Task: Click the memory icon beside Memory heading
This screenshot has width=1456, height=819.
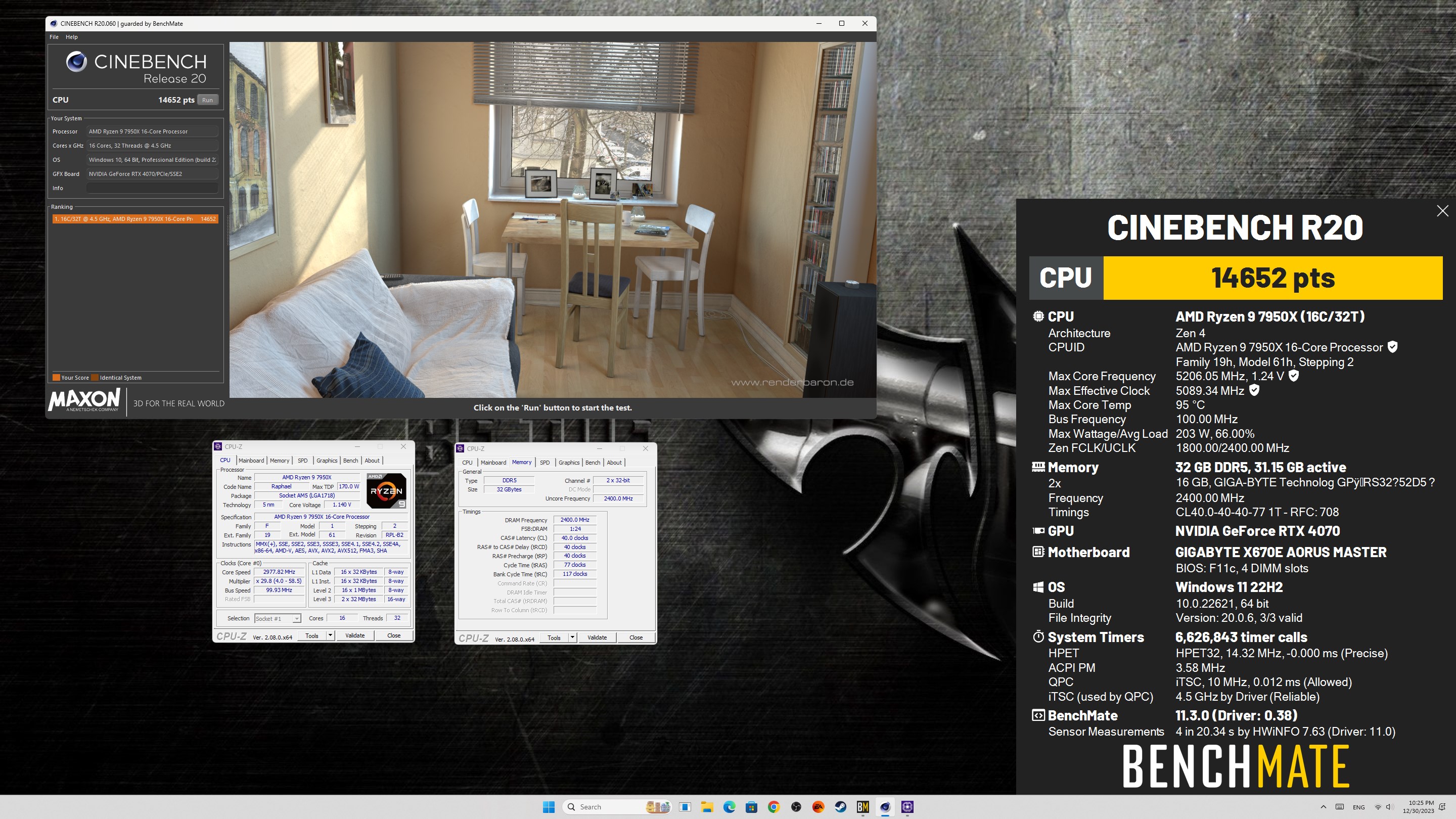Action: (x=1038, y=467)
